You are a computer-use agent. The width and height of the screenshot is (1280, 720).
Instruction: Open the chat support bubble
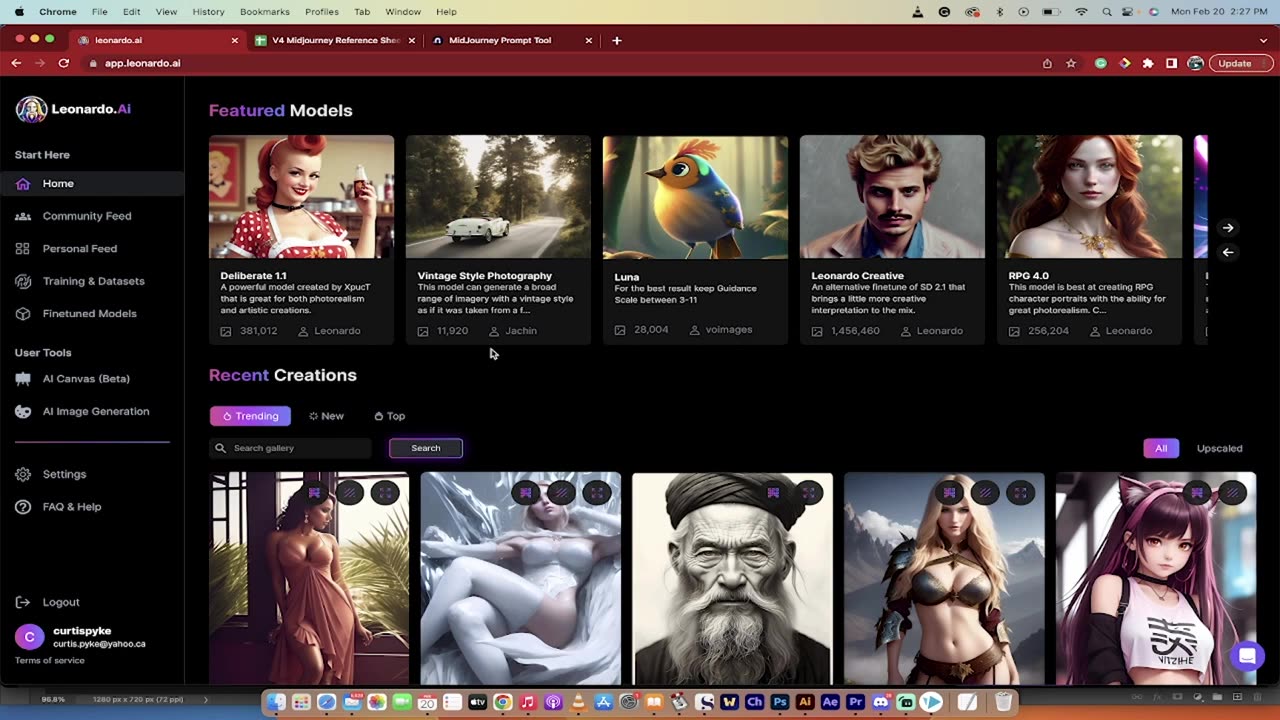pyautogui.click(x=1247, y=656)
